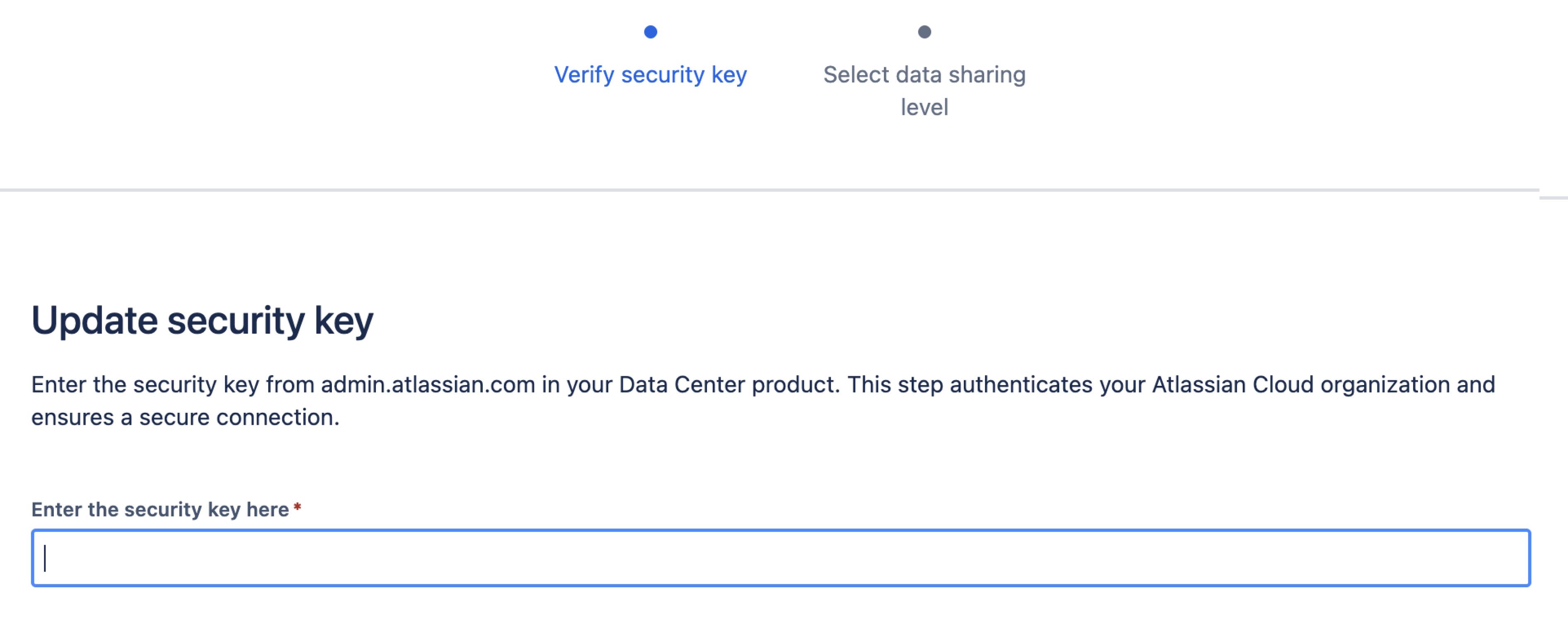Click admin.atlassian.com in the description
The height and width of the screenshot is (625, 1568).
pos(428,385)
